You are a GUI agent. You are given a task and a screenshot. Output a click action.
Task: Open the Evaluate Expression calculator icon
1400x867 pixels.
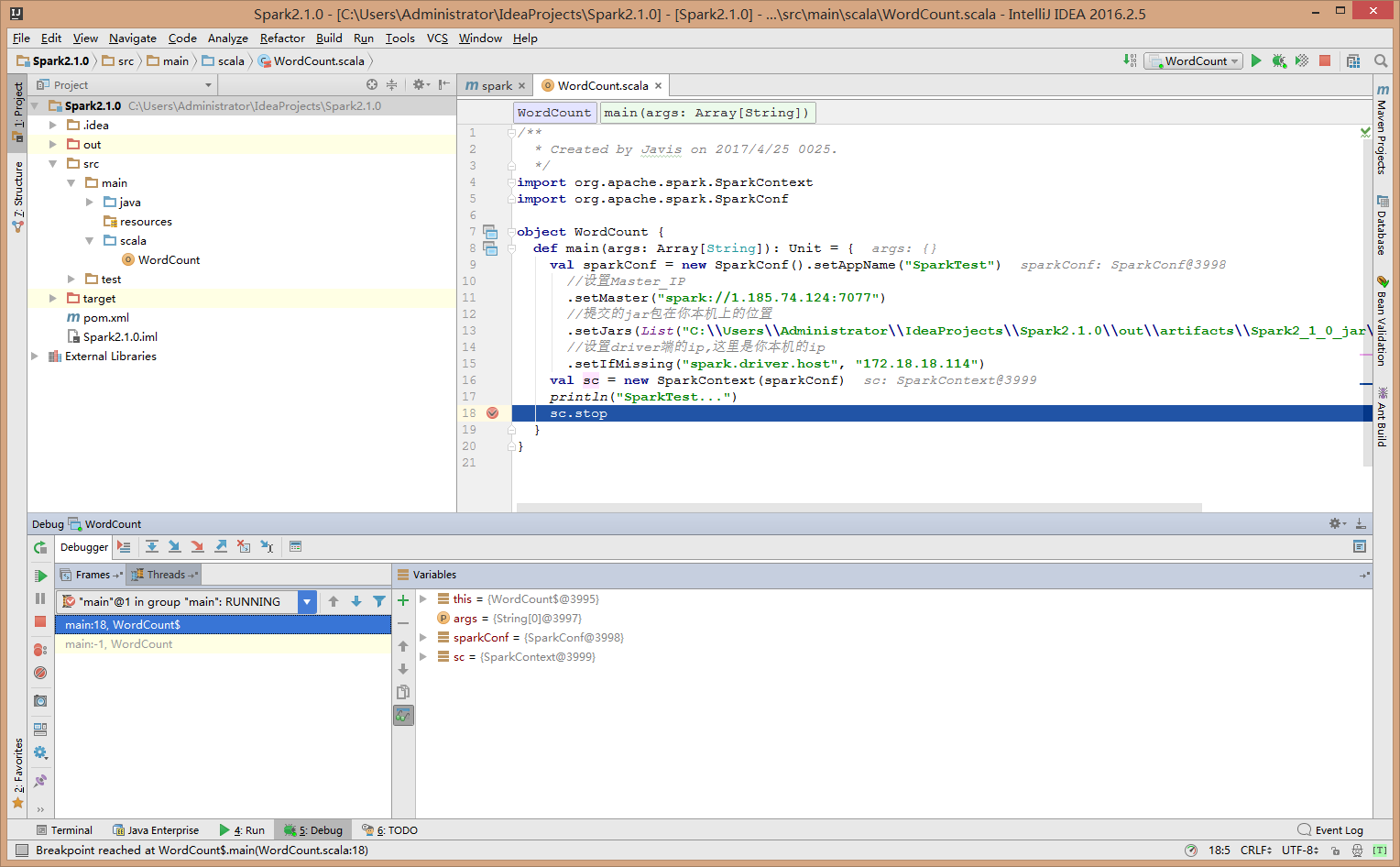[x=295, y=546]
